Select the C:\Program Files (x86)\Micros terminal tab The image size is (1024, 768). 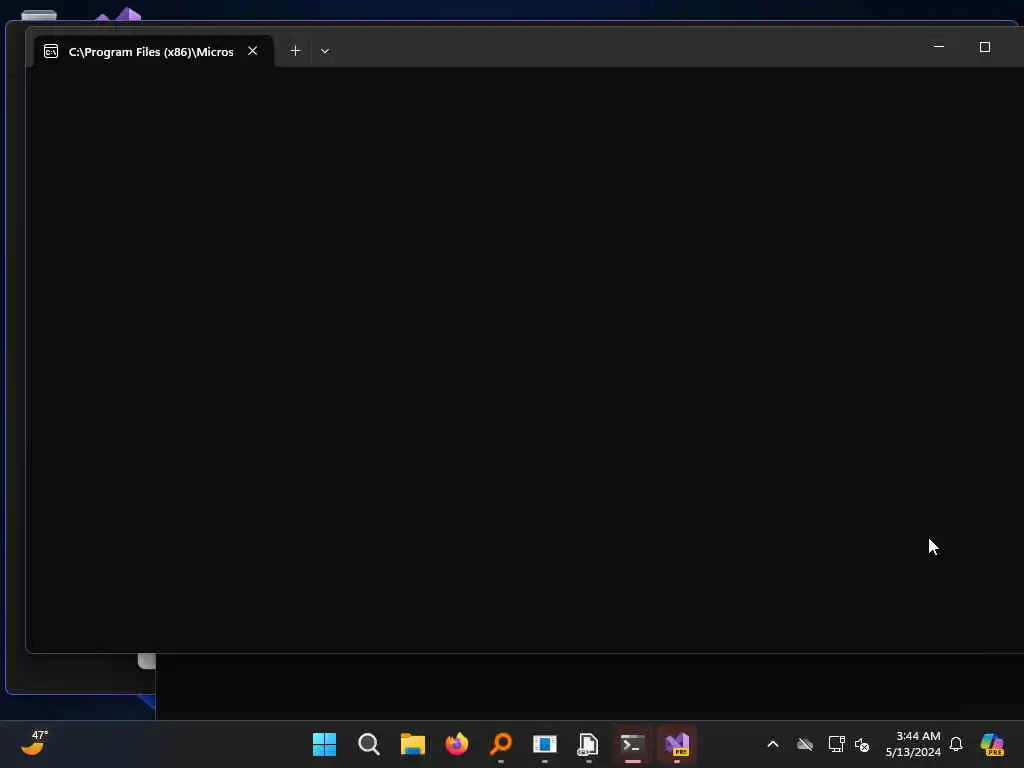153,51
